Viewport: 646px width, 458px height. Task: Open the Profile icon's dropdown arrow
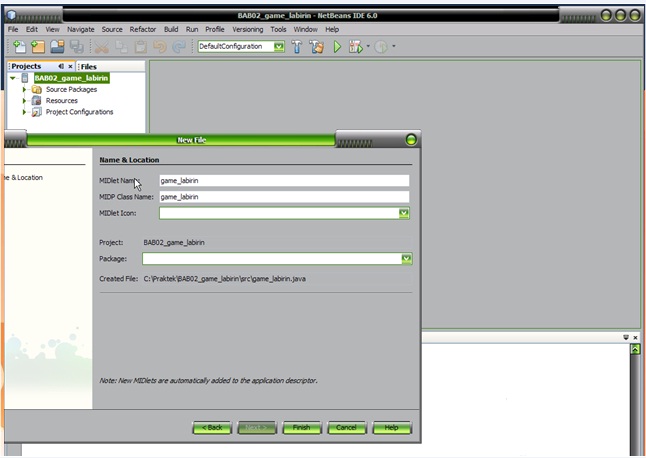pyautogui.click(x=394, y=46)
